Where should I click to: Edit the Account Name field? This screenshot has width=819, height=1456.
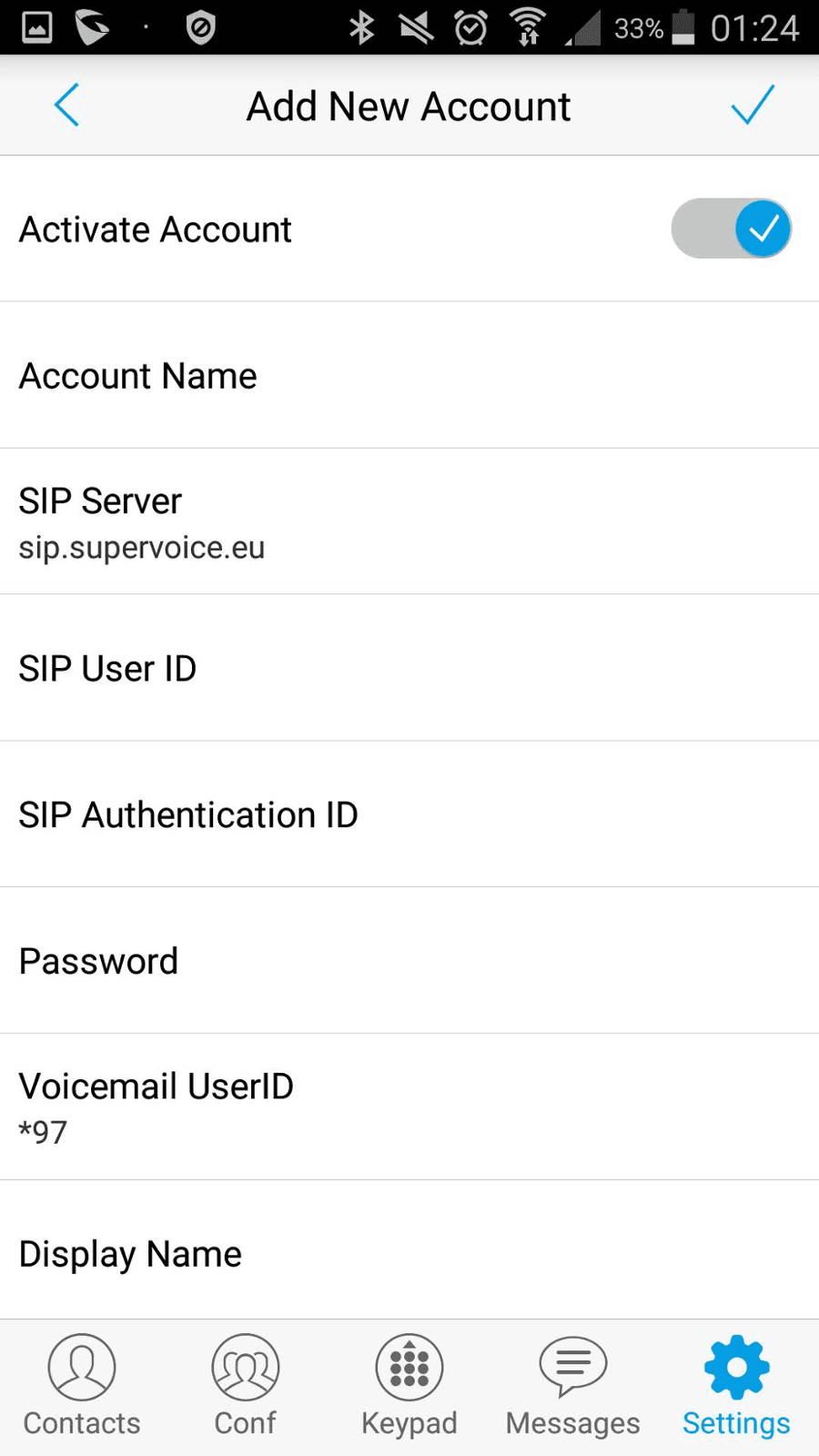click(x=409, y=375)
